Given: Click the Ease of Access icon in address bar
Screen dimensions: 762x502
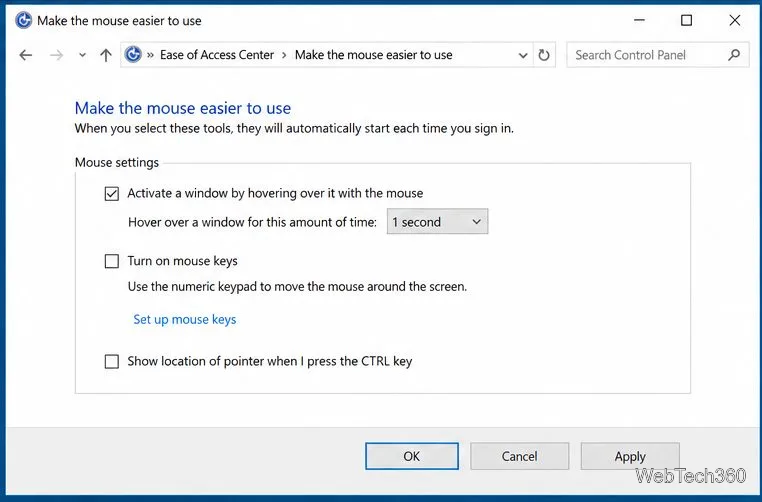Looking at the screenshot, I should click(x=133, y=54).
